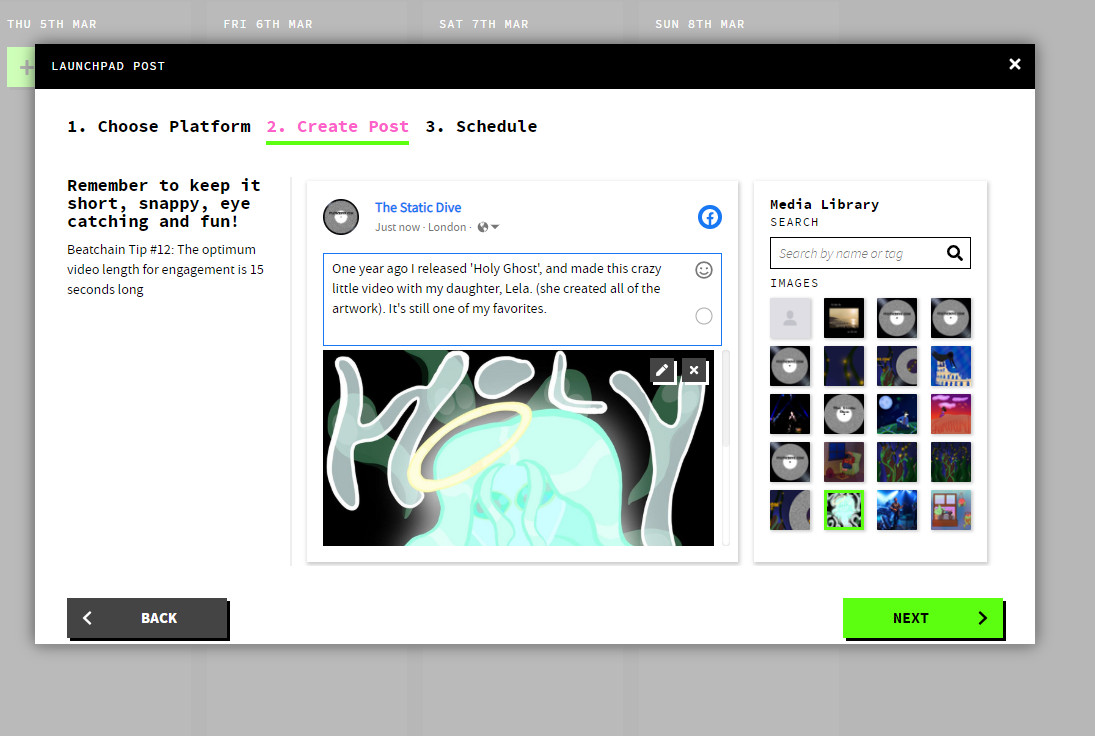The height and width of the screenshot is (736, 1095).
Task: Select the grey placeholder person thumbnail
Action: [x=790, y=318]
